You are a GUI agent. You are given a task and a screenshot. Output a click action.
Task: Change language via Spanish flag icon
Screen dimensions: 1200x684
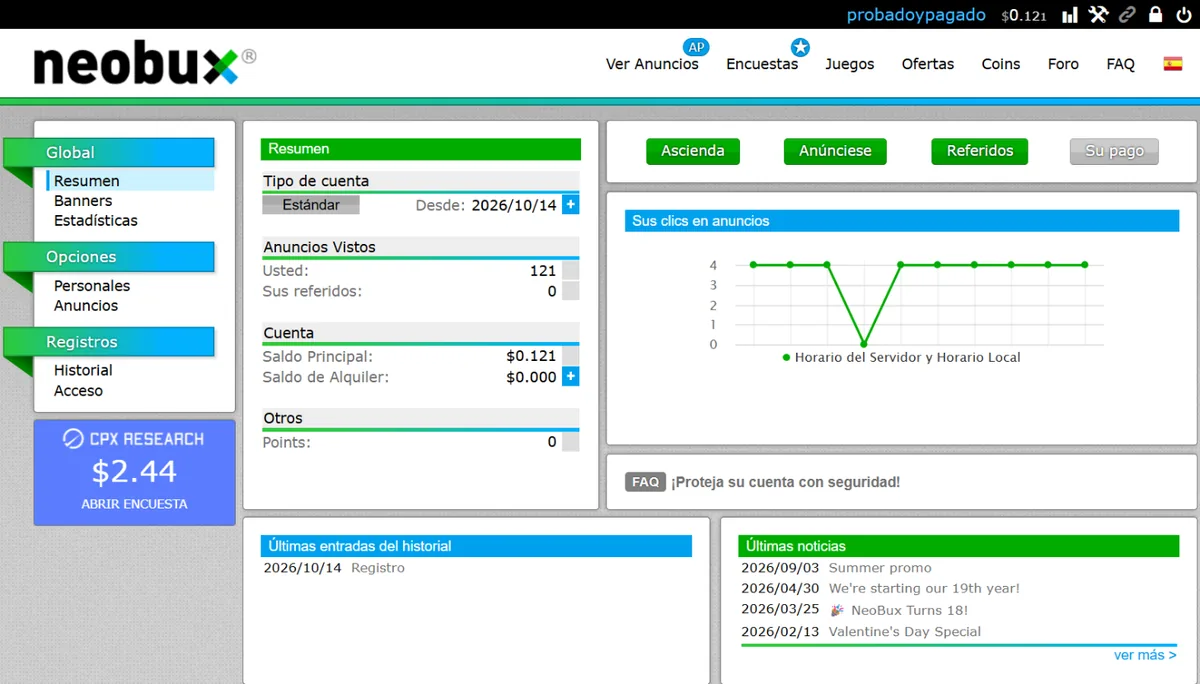click(1172, 64)
